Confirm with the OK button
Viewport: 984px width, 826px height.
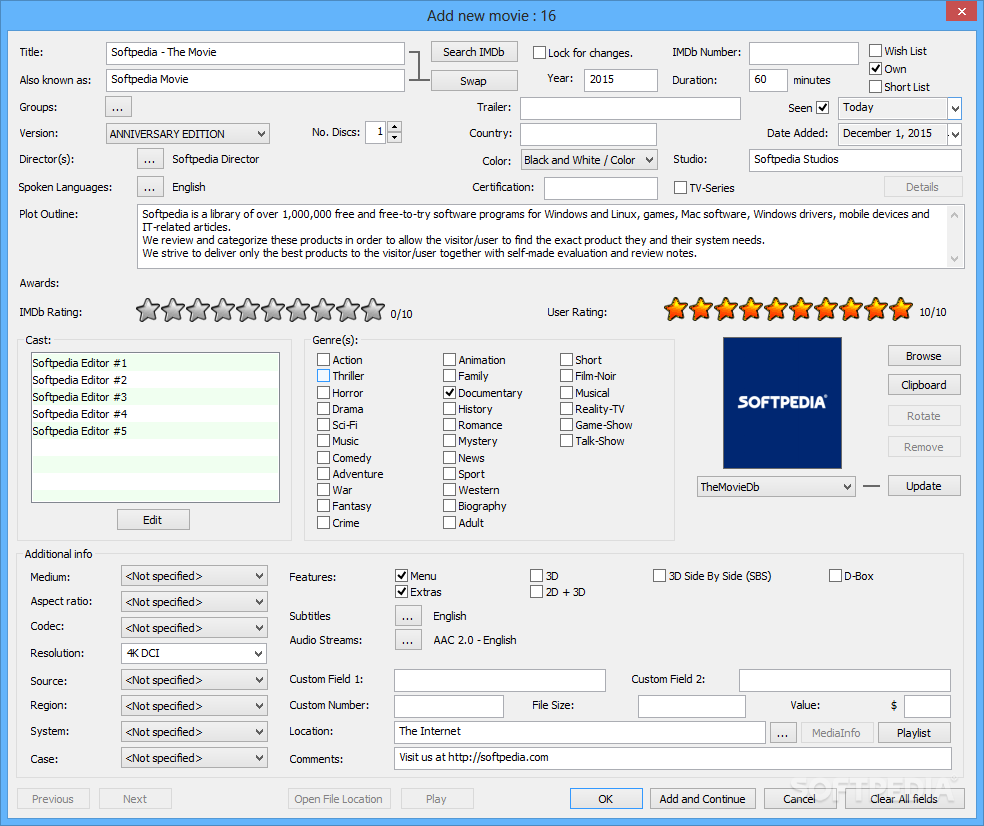pos(606,799)
